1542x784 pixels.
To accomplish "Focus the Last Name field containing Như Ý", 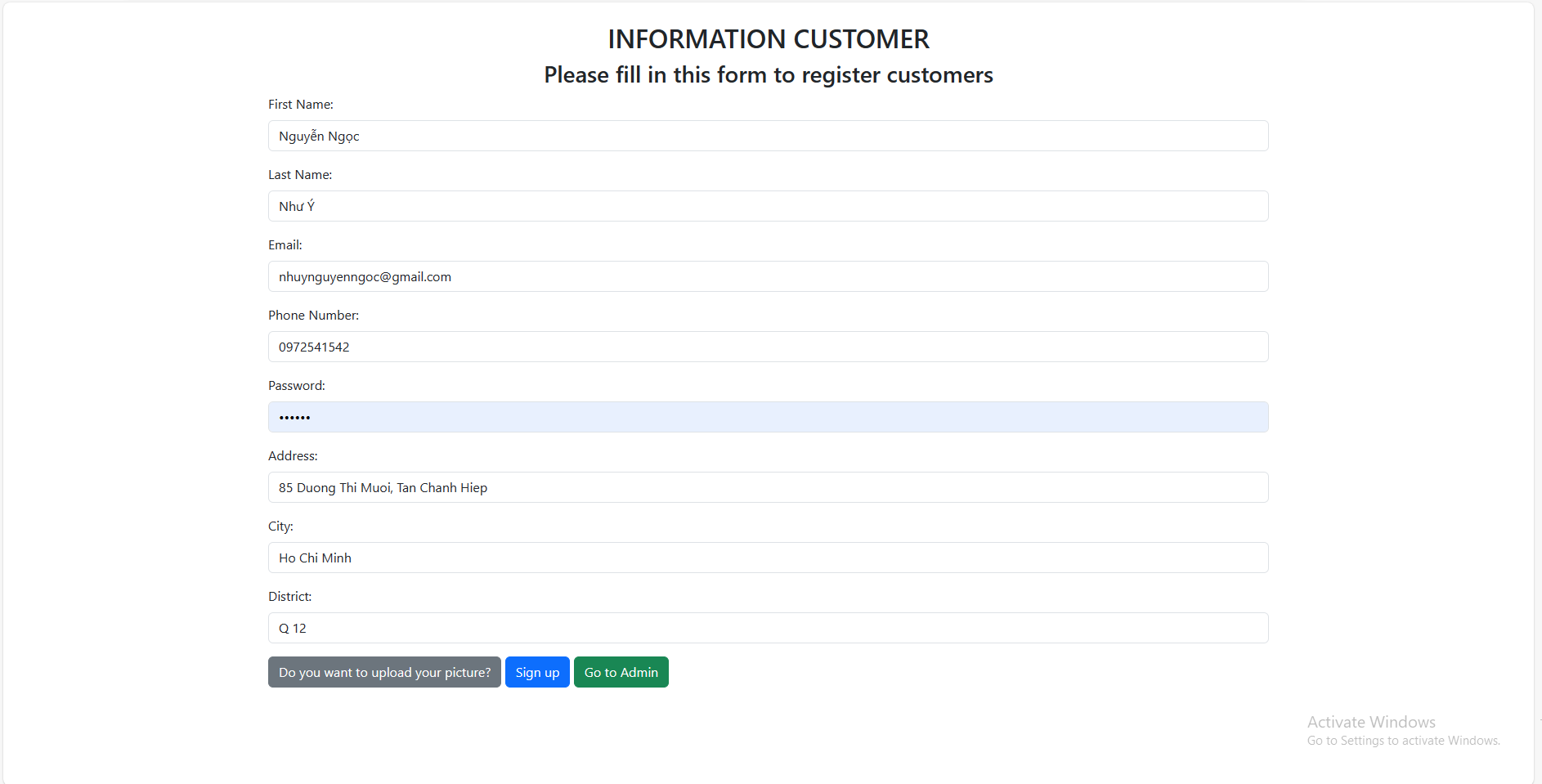I will pos(768,206).
